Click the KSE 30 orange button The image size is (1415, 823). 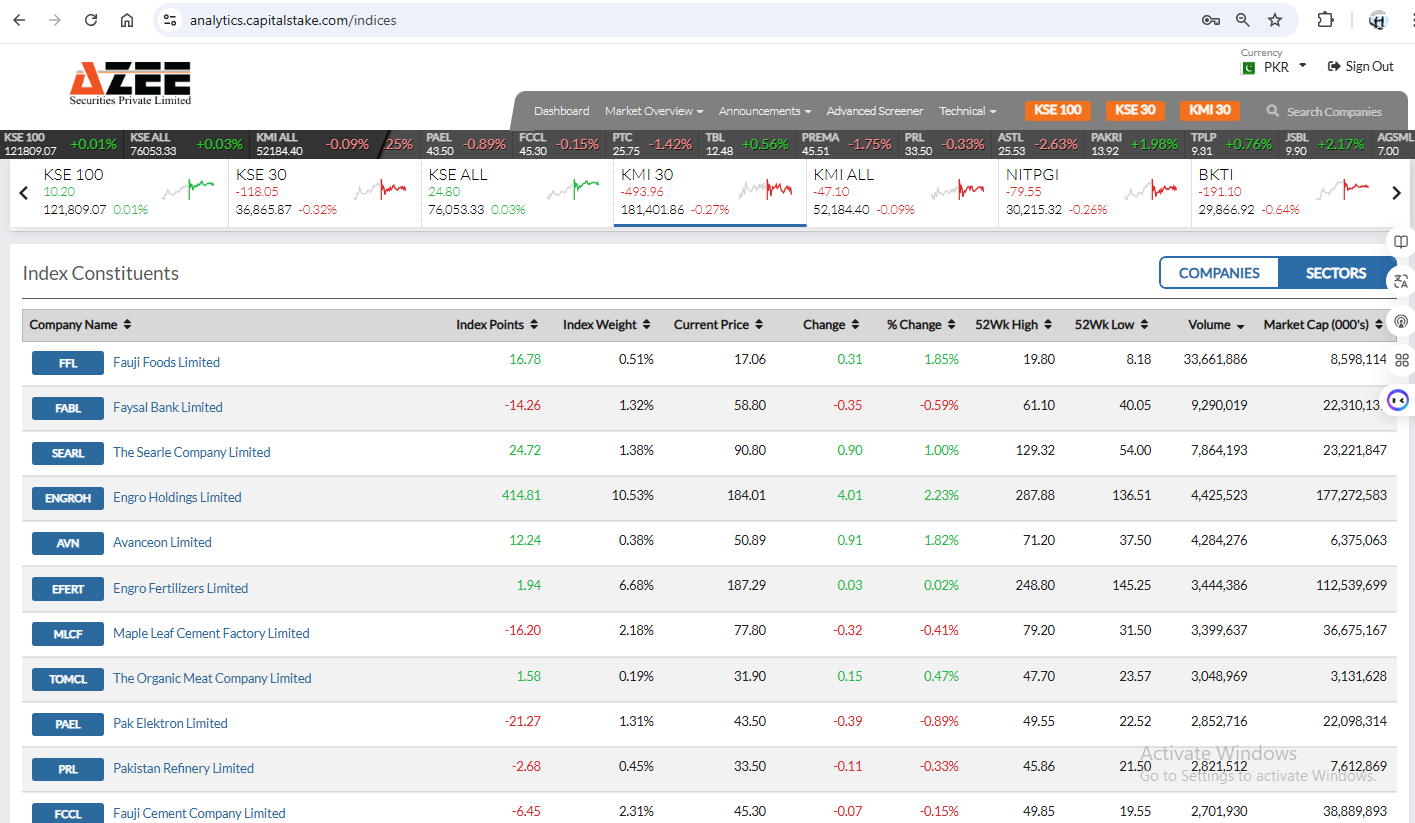1135,110
